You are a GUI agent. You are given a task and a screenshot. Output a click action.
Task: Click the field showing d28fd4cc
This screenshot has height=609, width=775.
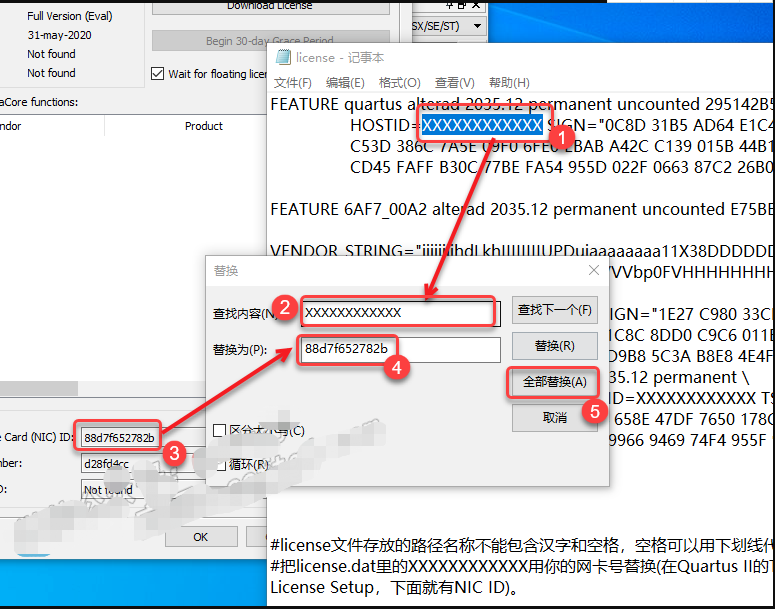click(x=143, y=464)
